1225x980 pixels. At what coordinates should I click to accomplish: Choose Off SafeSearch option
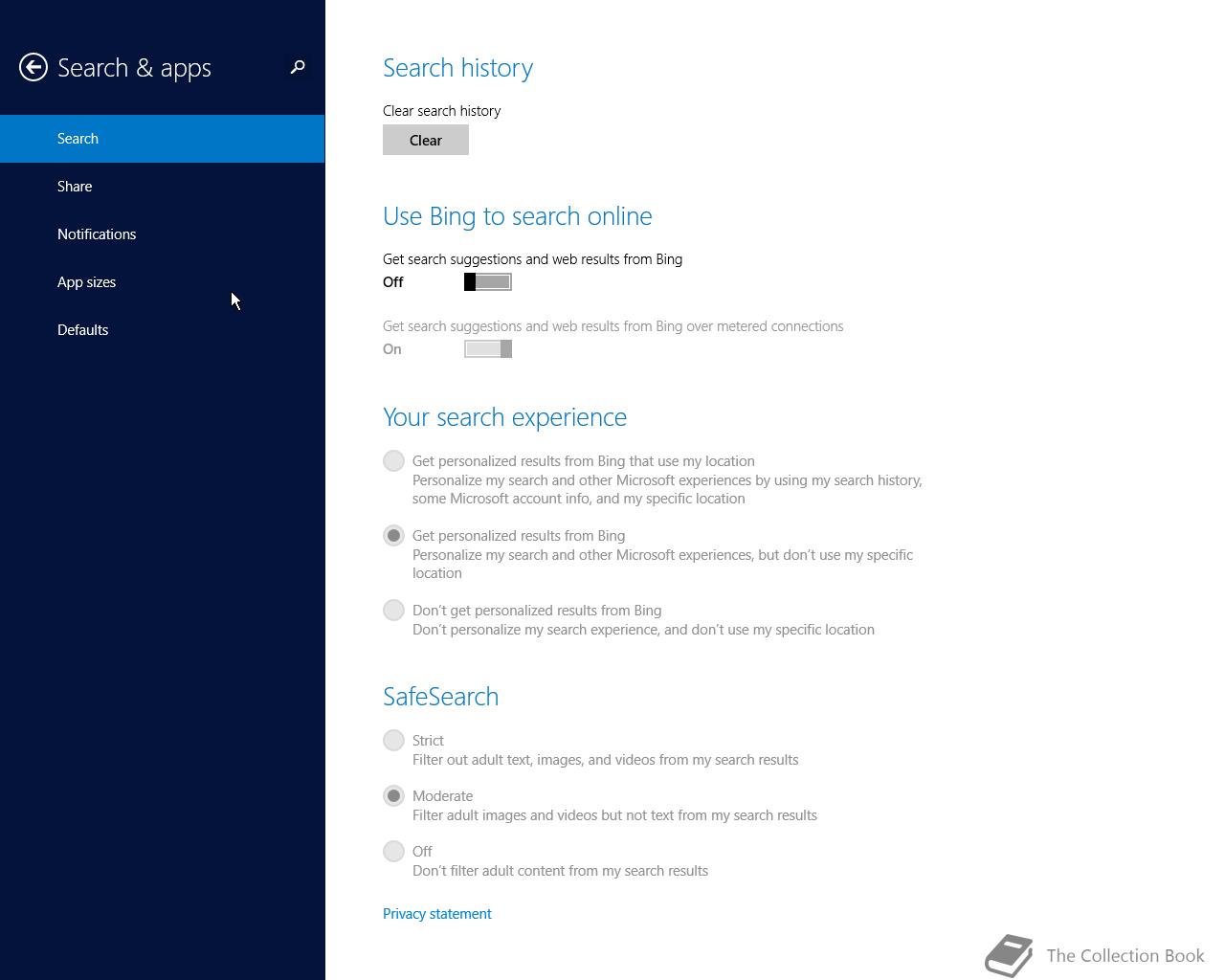pos(393,851)
